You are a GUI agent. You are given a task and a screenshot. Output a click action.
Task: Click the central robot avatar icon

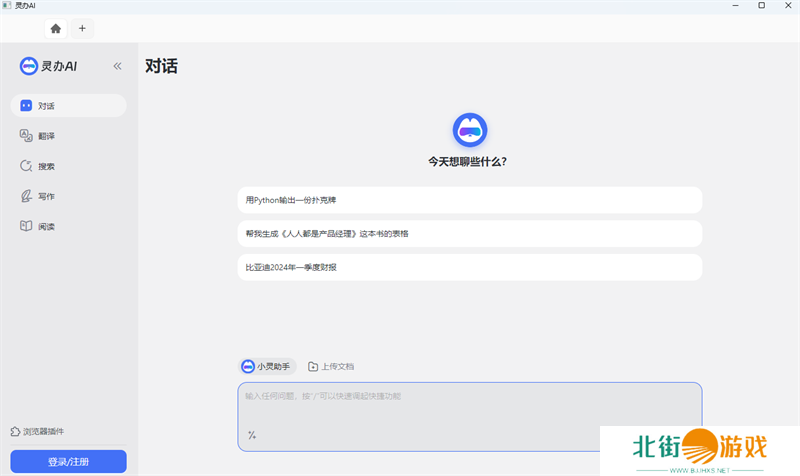469,130
